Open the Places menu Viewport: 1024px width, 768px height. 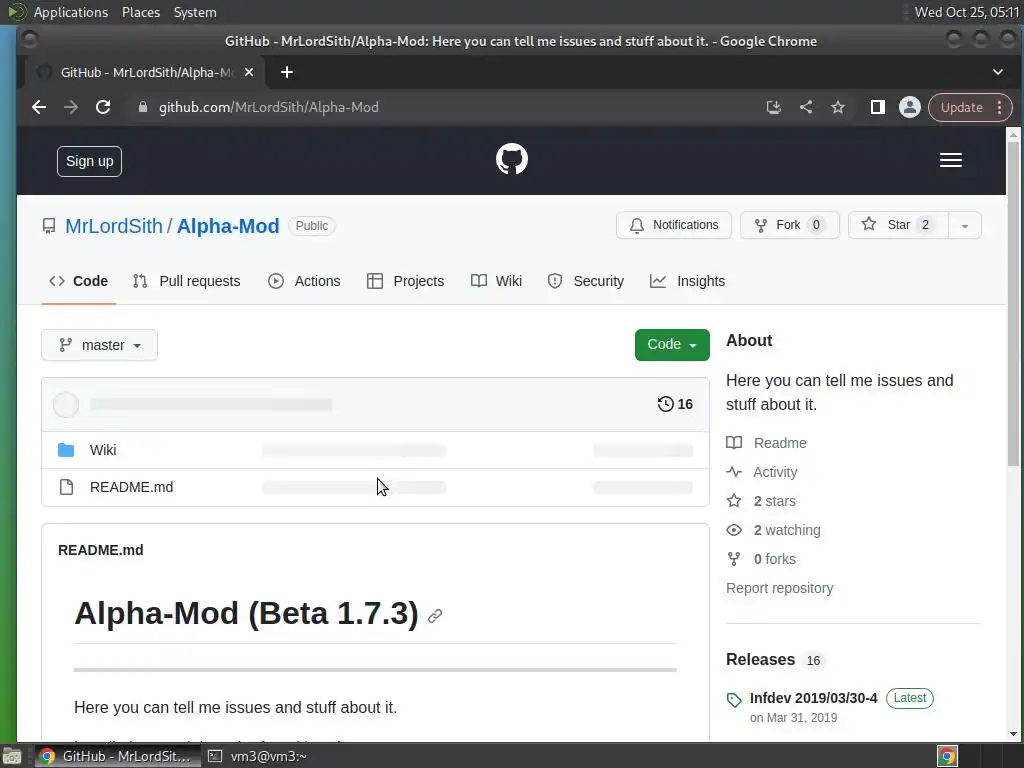[141, 12]
